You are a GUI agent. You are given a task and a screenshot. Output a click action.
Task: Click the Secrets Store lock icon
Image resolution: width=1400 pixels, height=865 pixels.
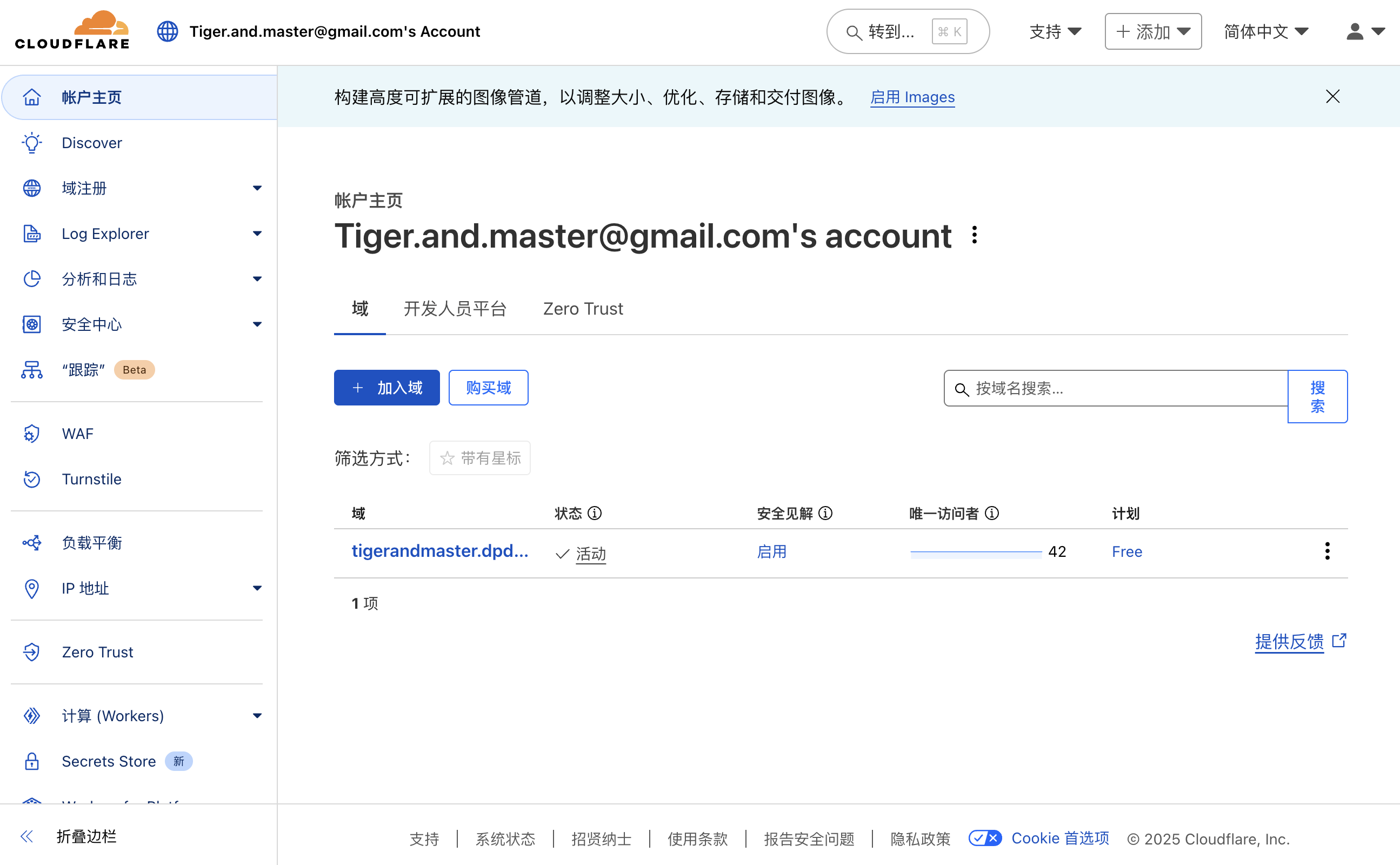click(x=32, y=761)
